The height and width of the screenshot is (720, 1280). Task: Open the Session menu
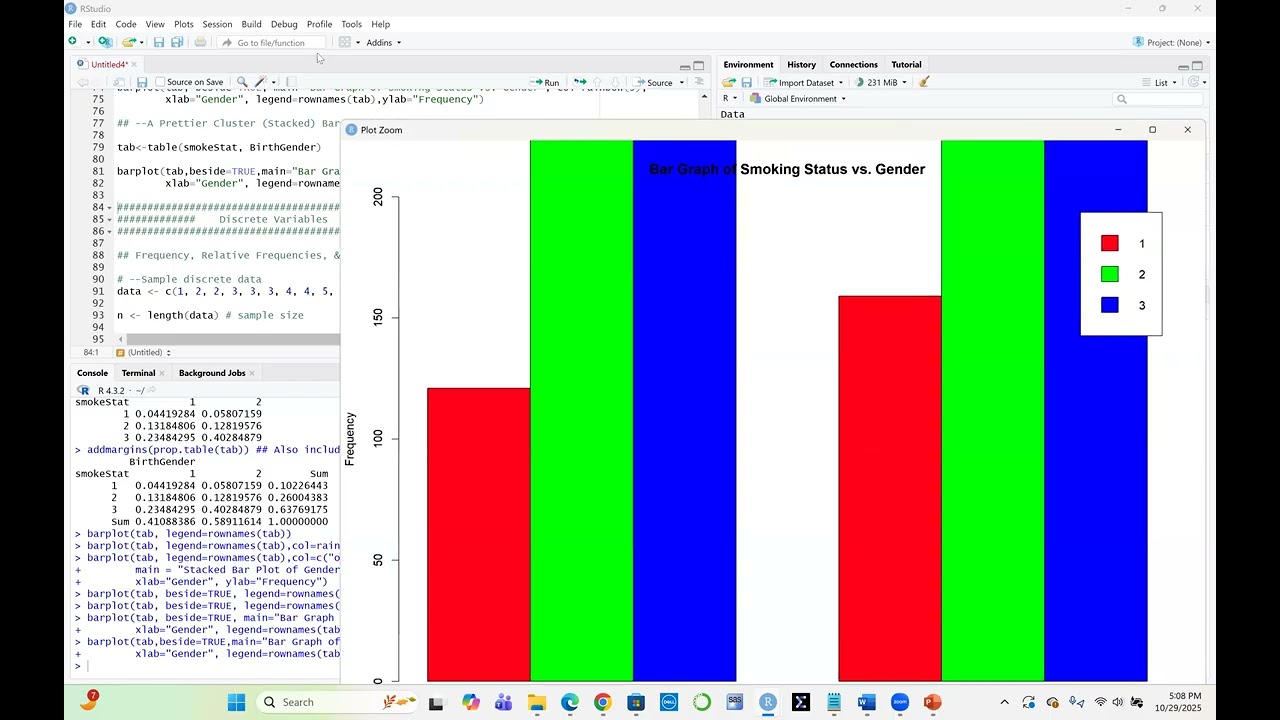tap(217, 24)
